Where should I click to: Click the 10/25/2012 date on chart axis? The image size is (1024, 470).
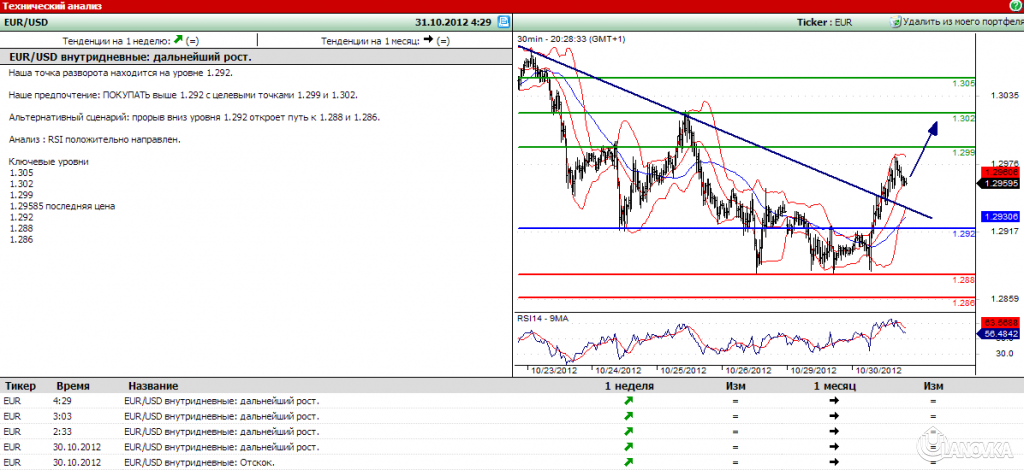click(x=683, y=370)
